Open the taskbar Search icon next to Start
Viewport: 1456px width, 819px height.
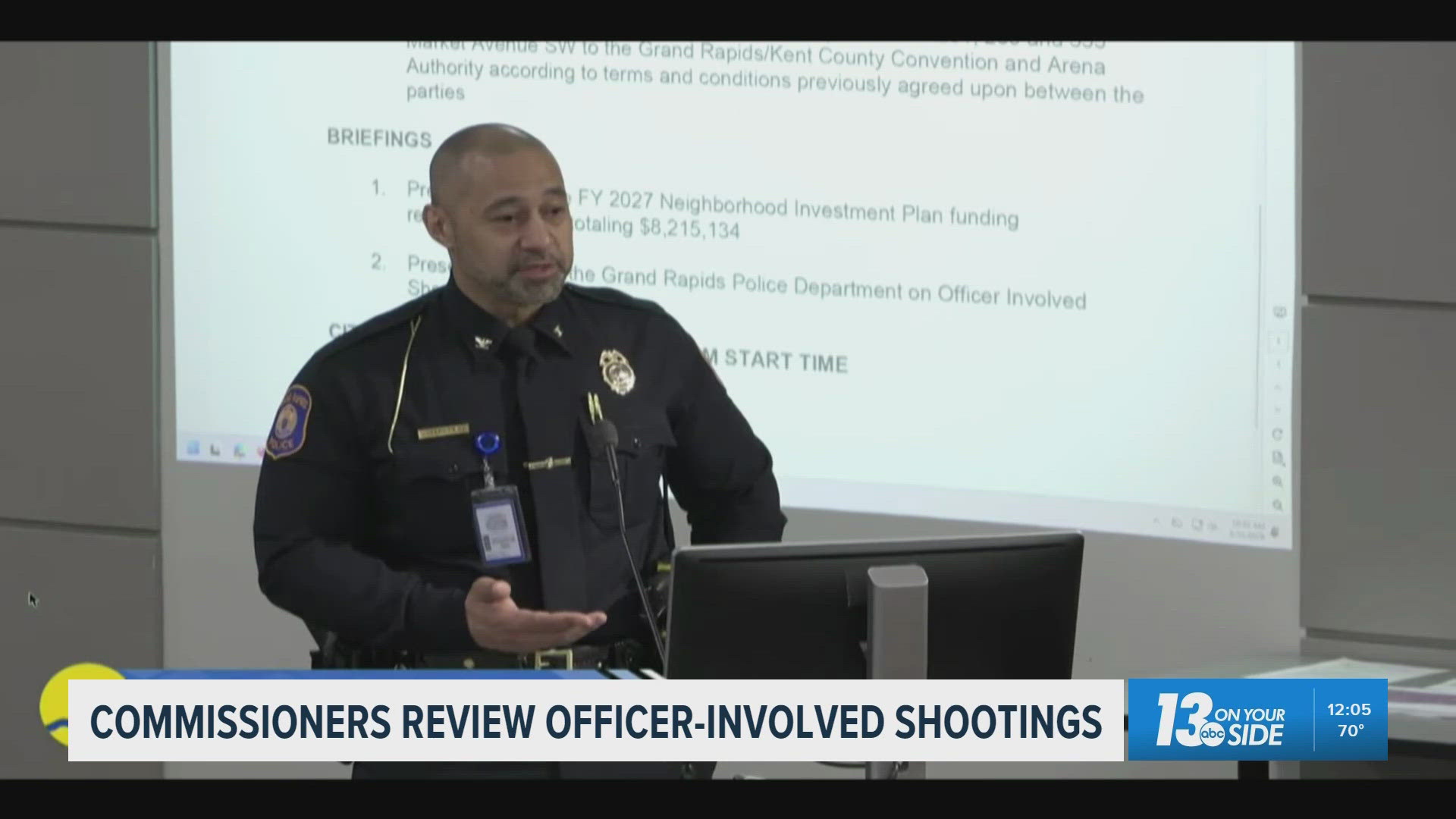click(215, 450)
